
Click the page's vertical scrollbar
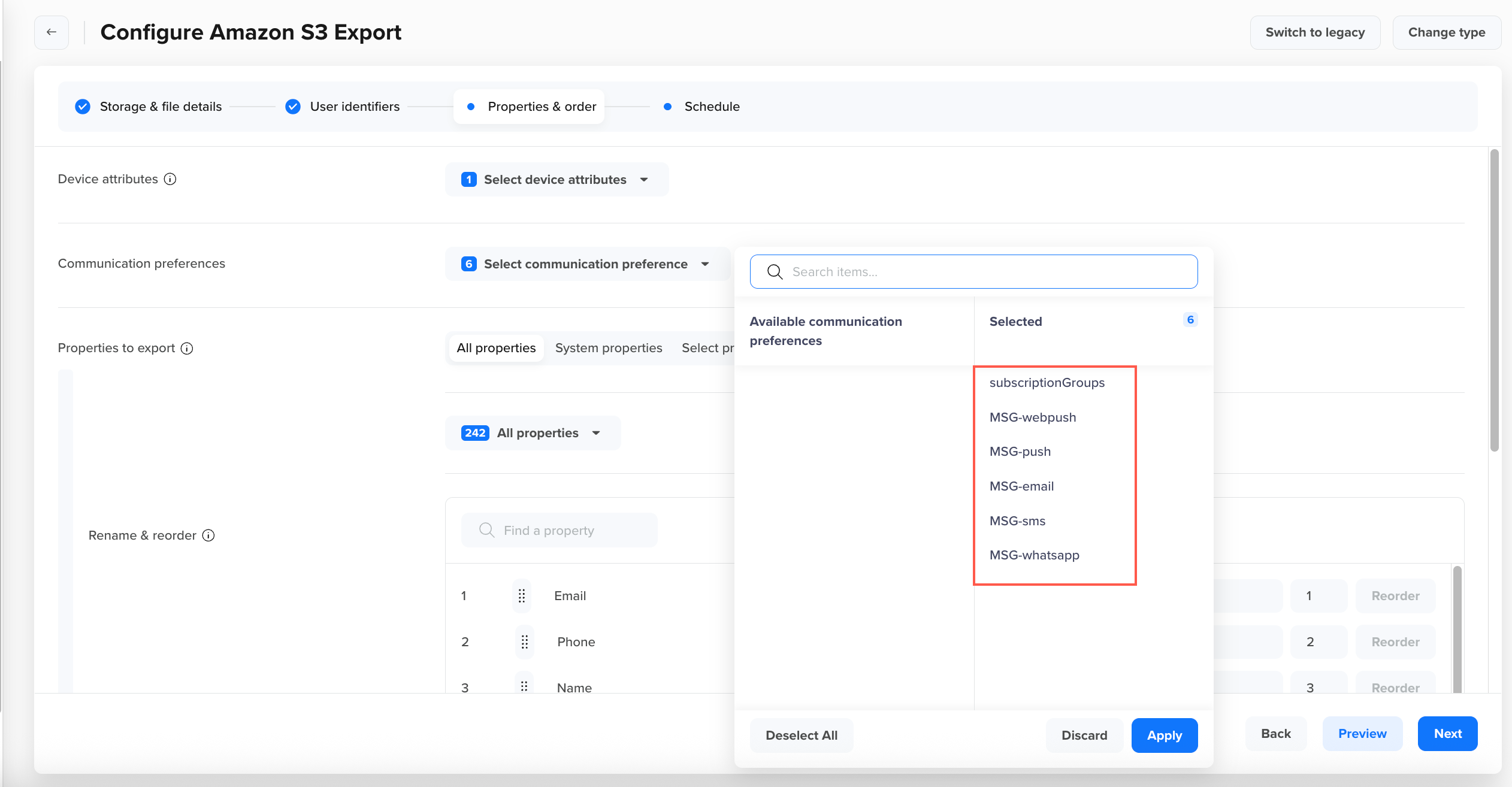tap(1494, 299)
